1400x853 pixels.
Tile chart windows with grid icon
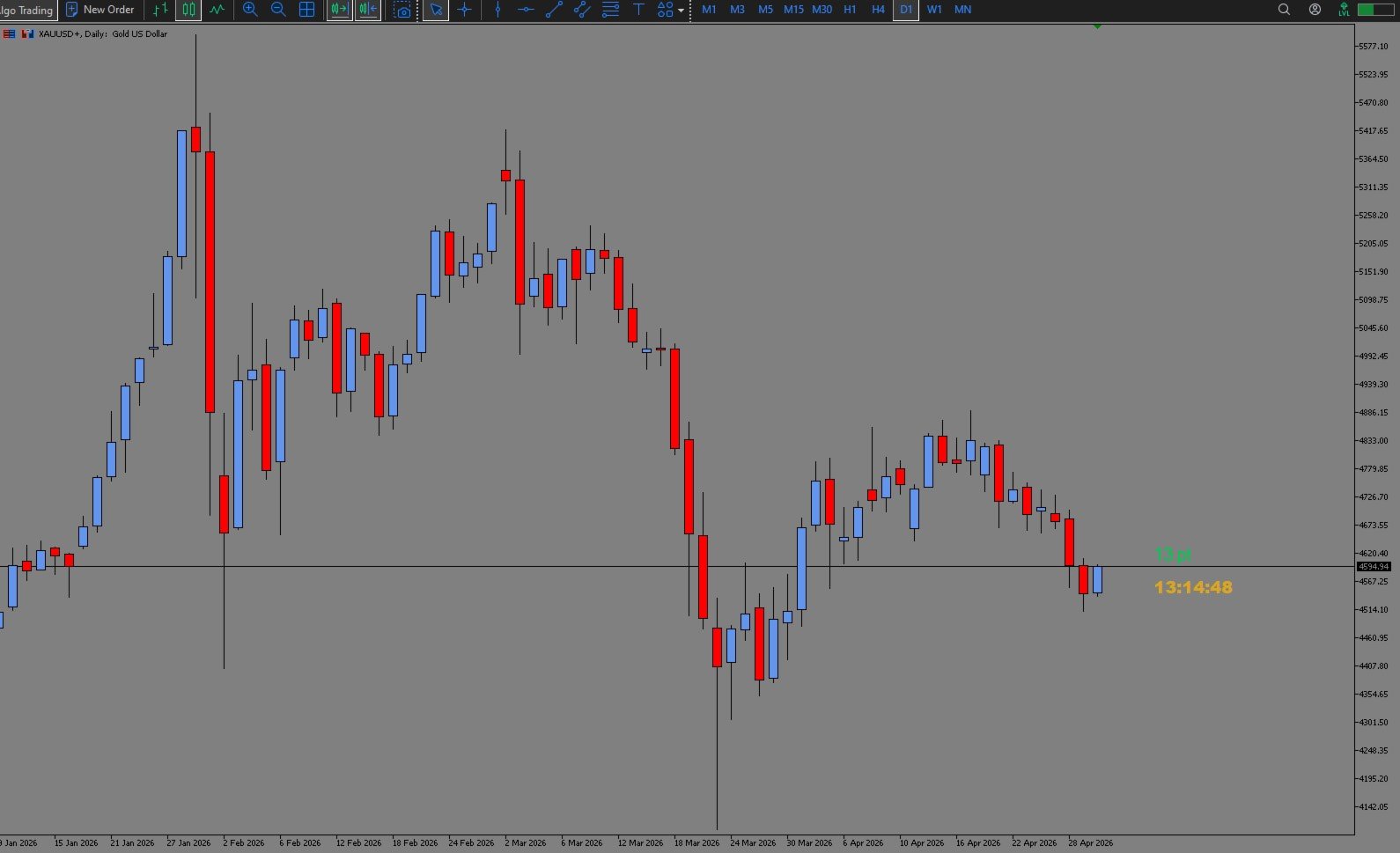coord(306,10)
